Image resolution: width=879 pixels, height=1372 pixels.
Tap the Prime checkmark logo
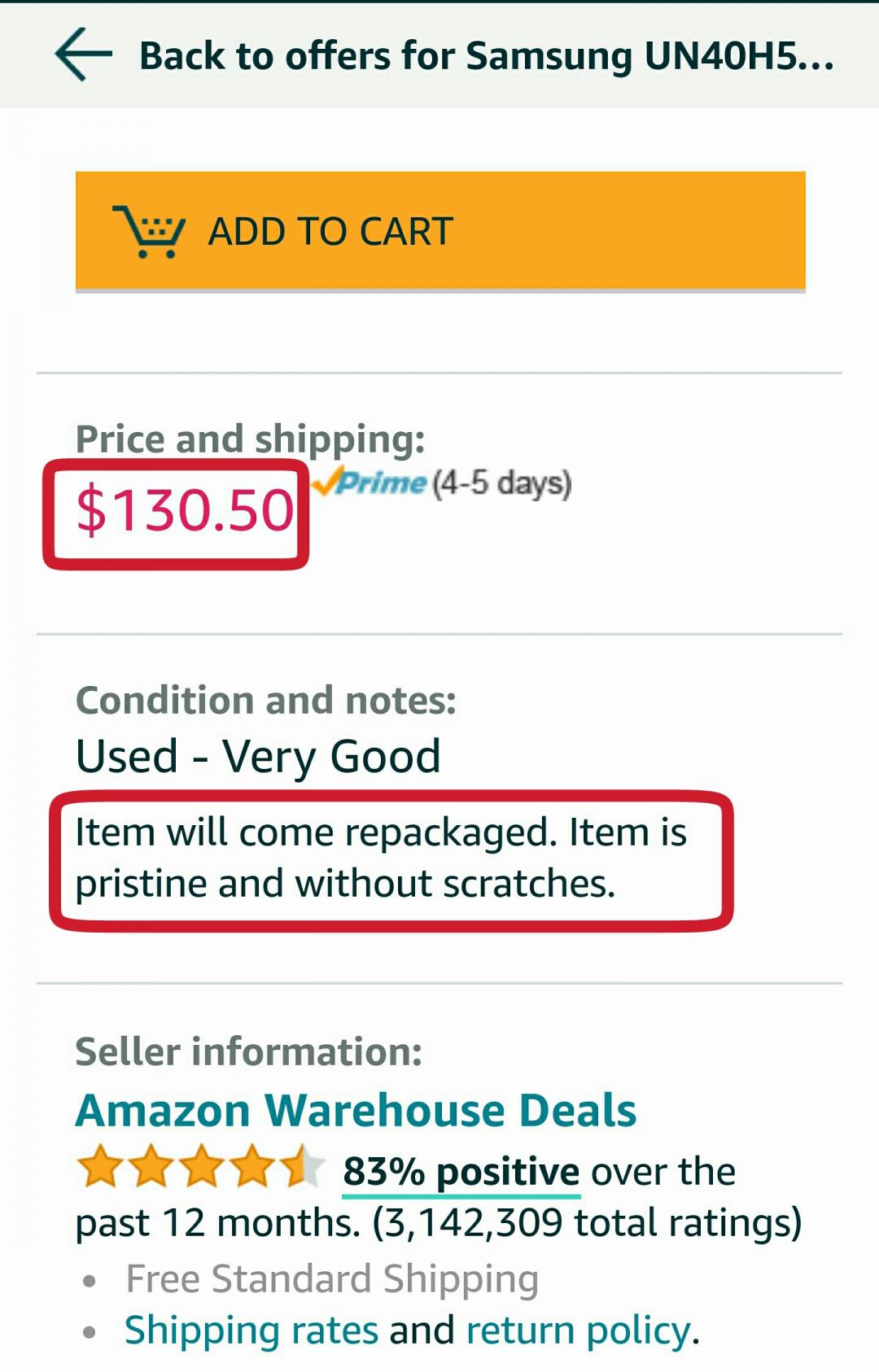pyautogui.click(x=370, y=483)
